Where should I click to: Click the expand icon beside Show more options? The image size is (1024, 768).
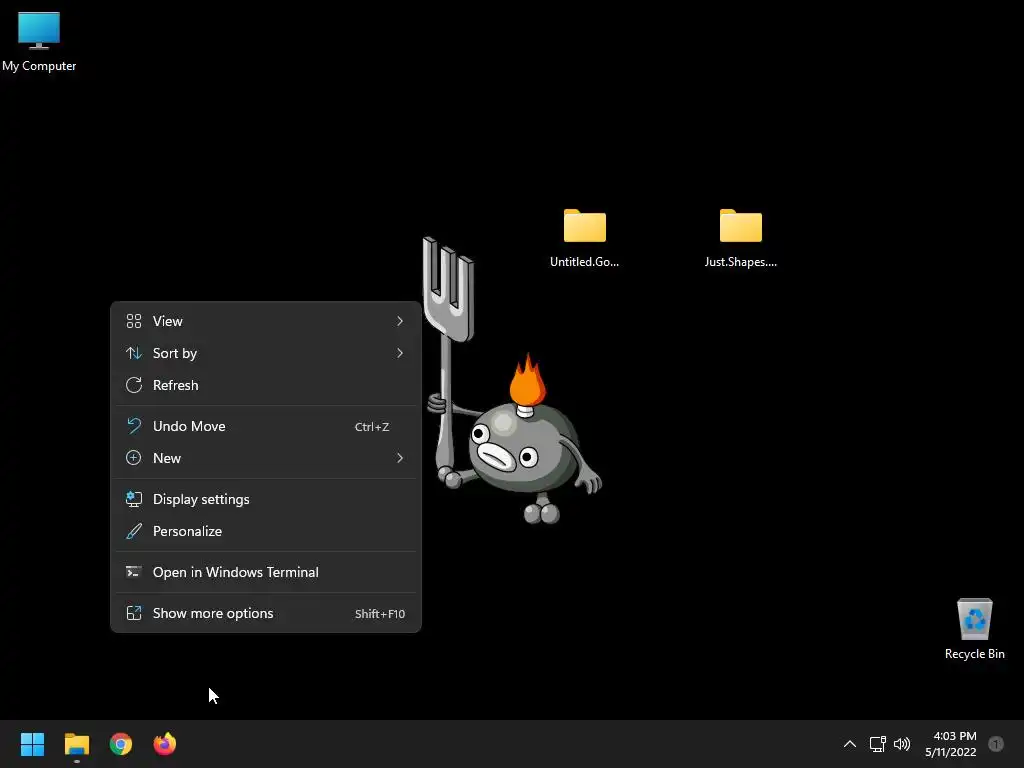133,613
